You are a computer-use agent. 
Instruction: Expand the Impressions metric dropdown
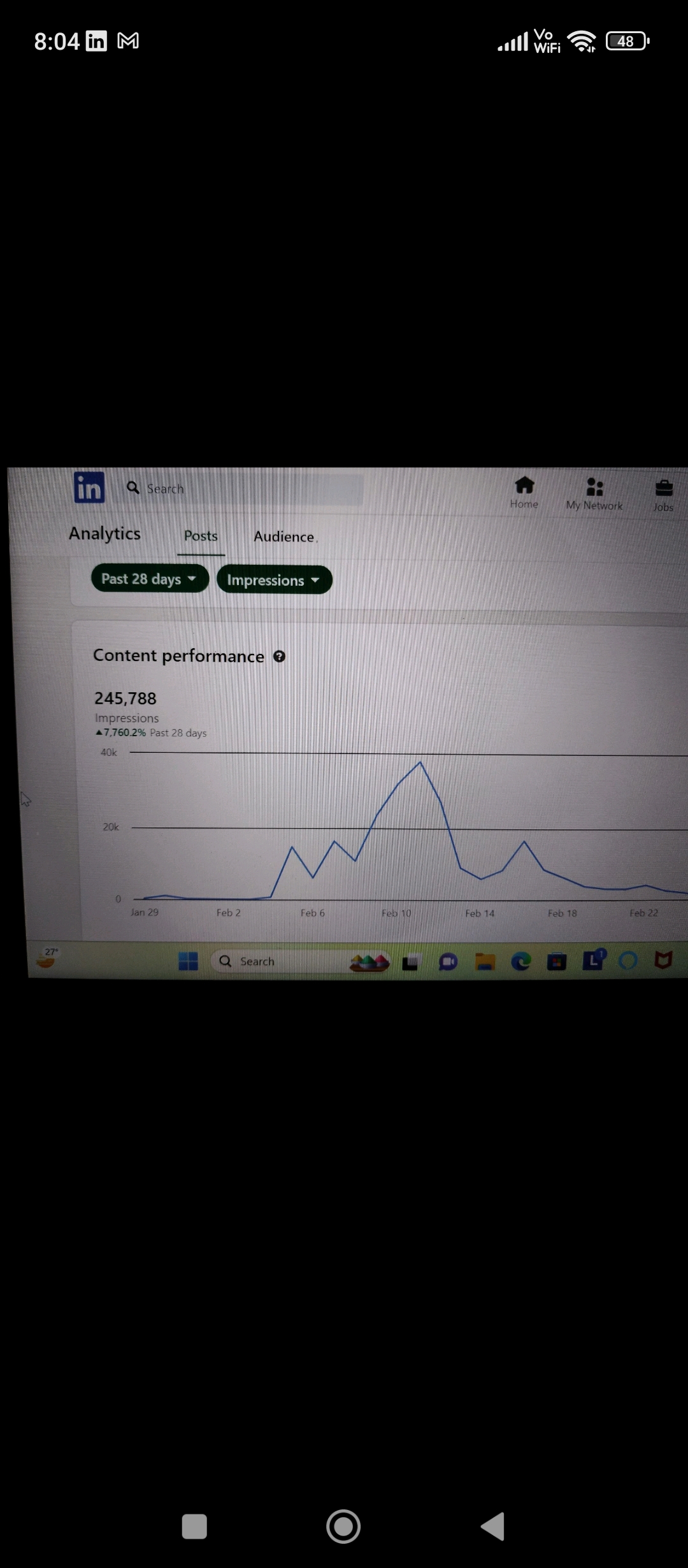pyautogui.click(x=274, y=580)
